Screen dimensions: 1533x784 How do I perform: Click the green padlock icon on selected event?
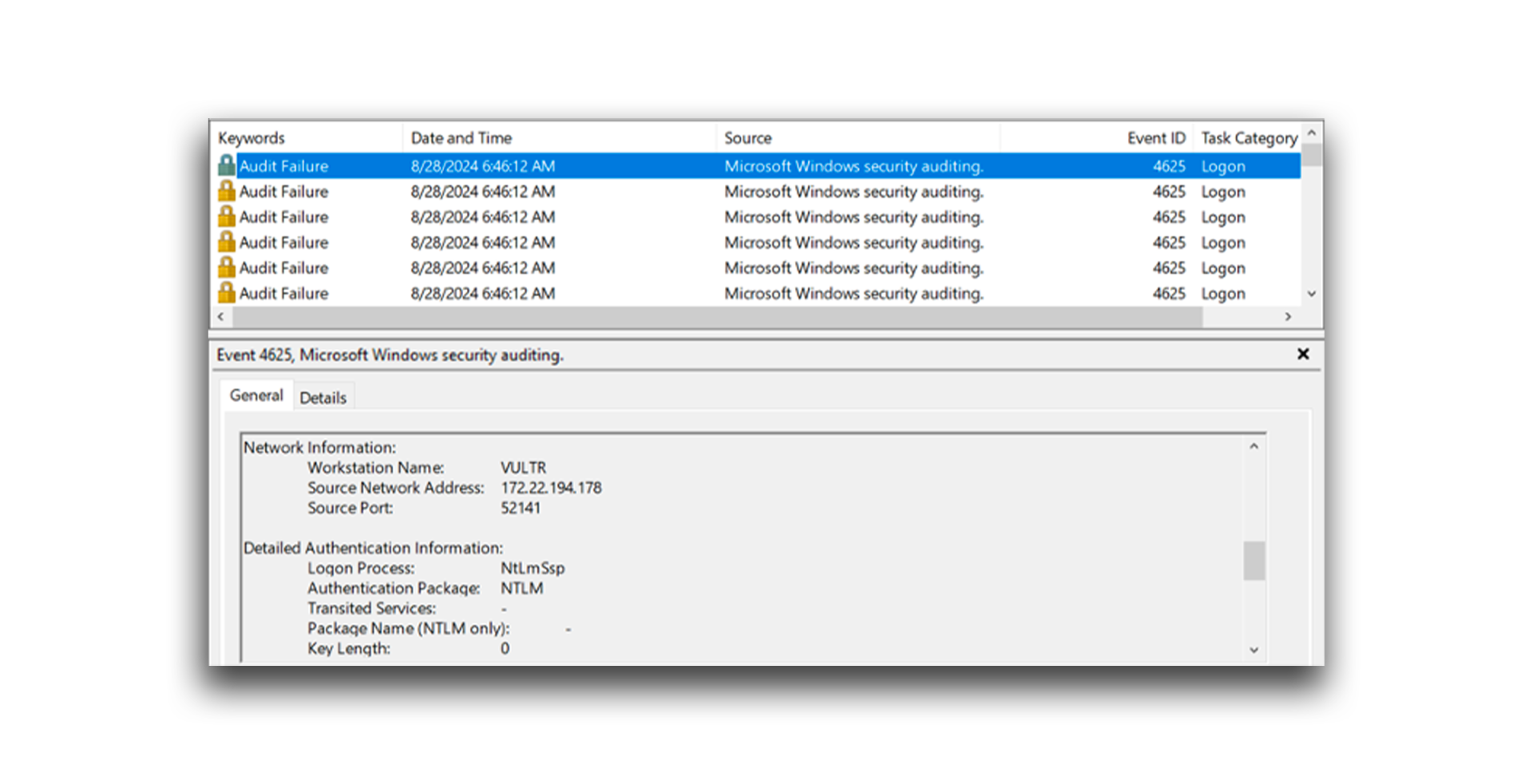click(226, 166)
